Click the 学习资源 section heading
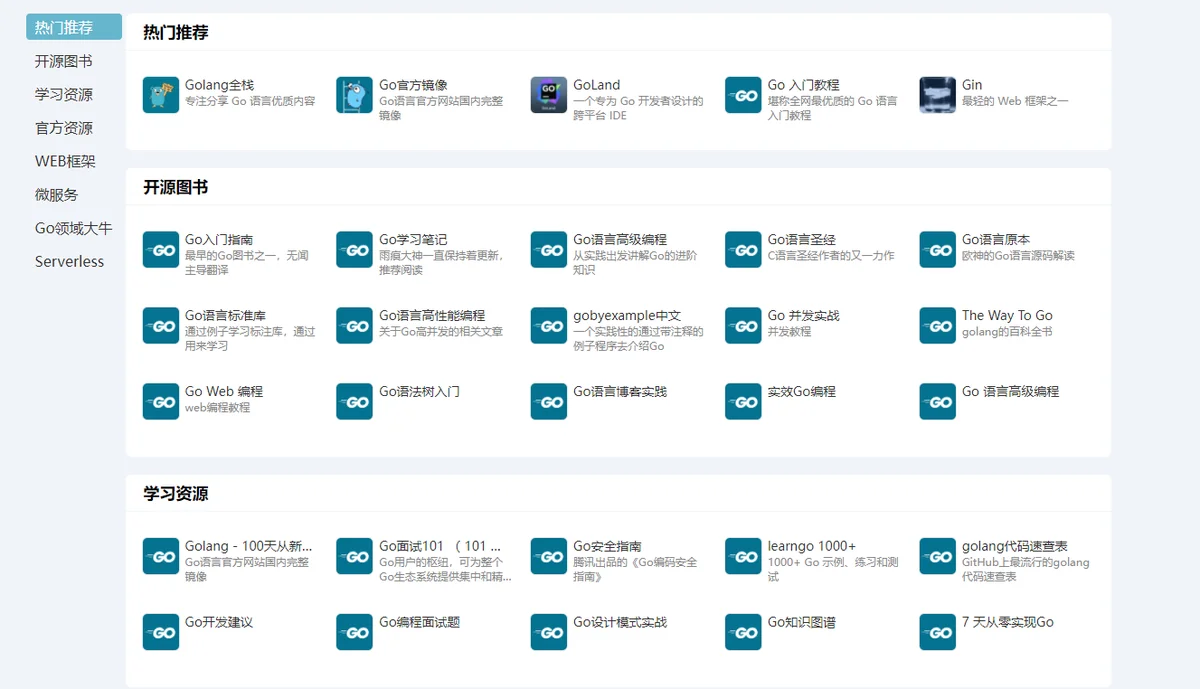 click(176, 494)
